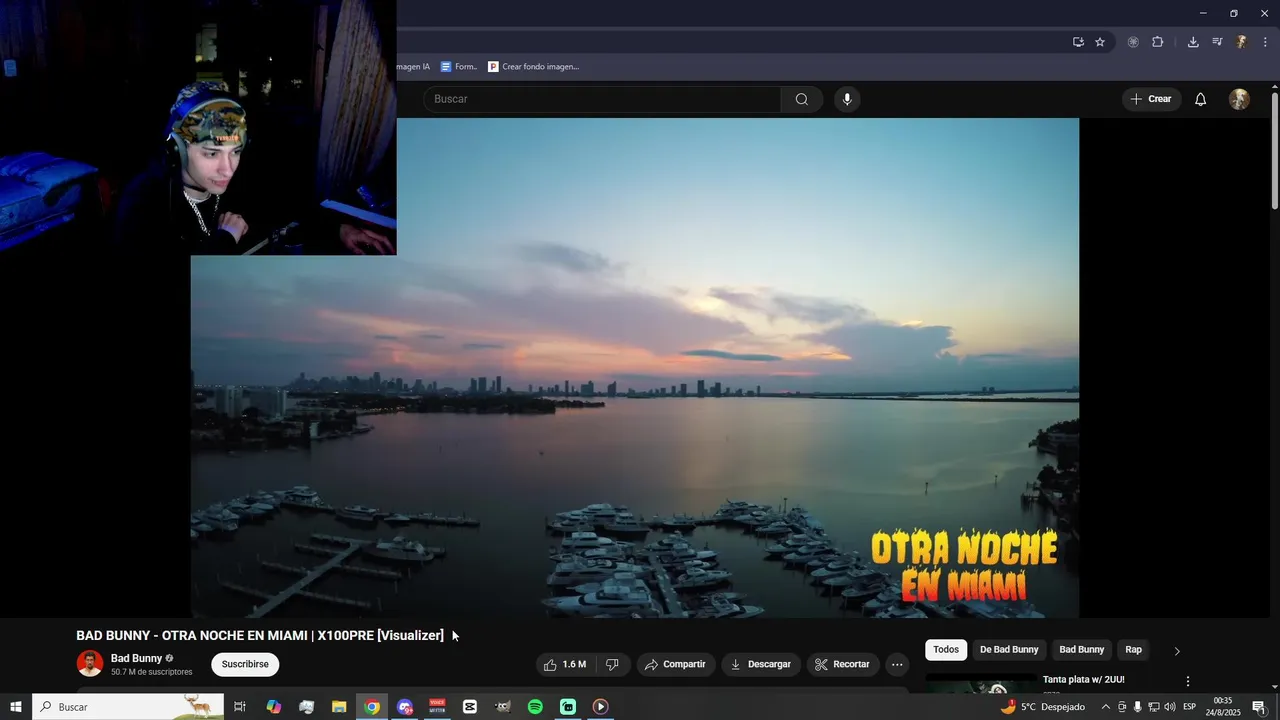Open Chrome three-dot menu

click(1265, 42)
